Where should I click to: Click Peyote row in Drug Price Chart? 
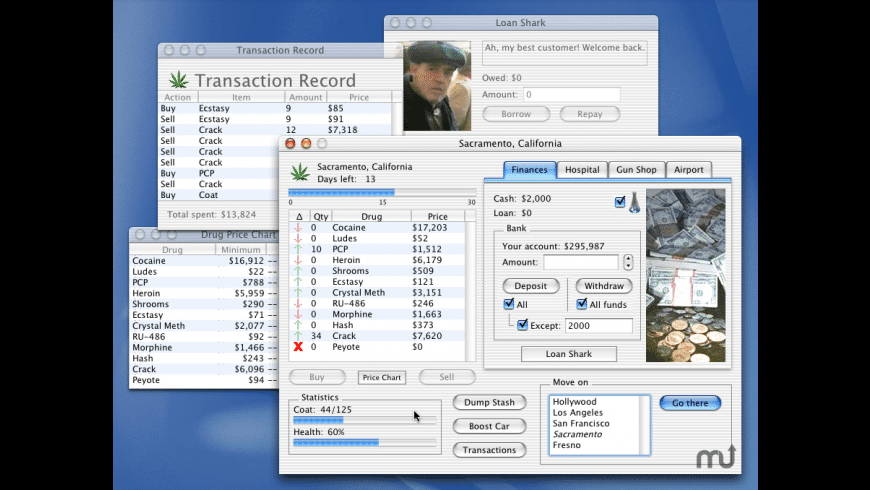(204, 380)
